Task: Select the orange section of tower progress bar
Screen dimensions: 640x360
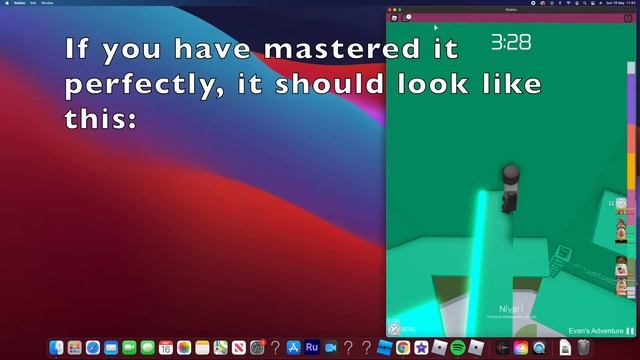Action: 631,171
